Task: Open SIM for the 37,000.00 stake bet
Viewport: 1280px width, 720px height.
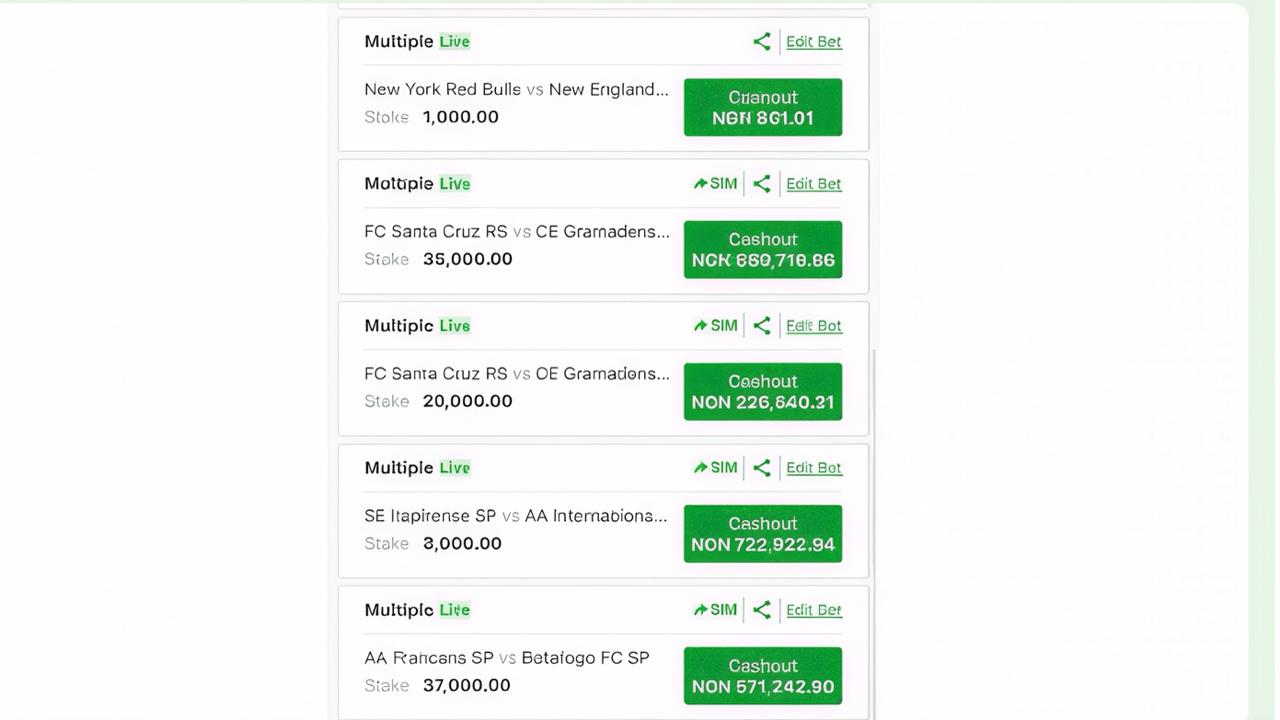Action: [715, 609]
